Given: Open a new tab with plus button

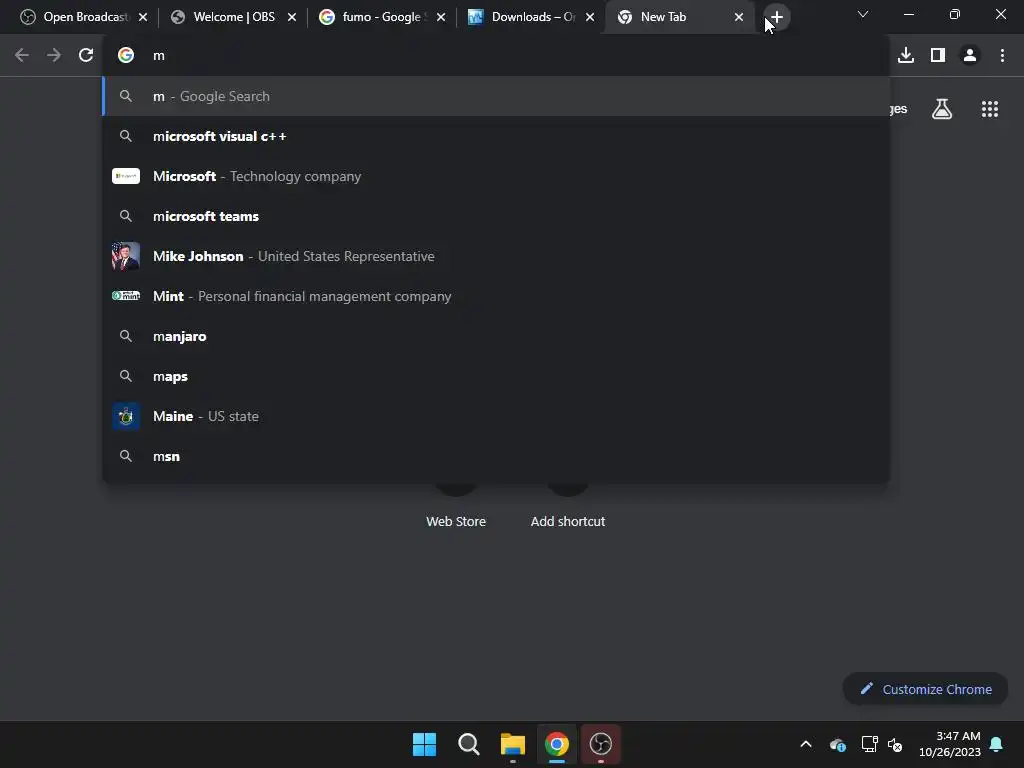Looking at the screenshot, I should pyautogui.click(x=776, y=17).
